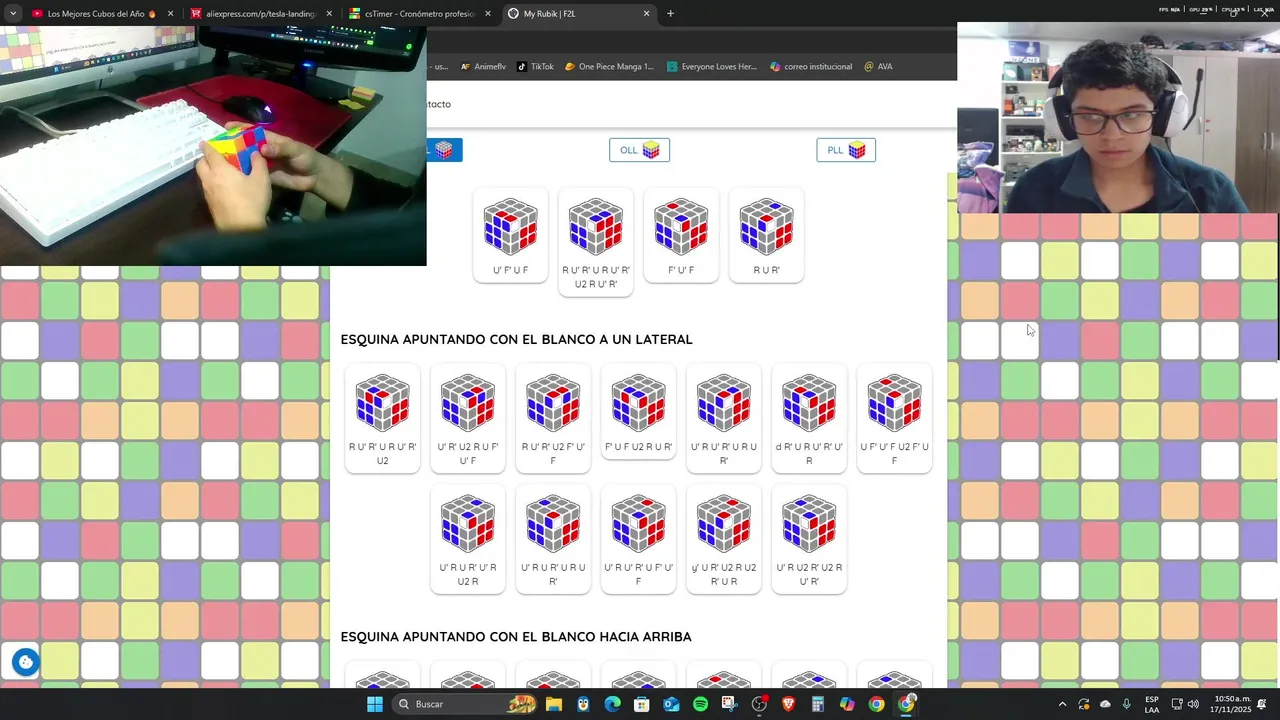Open the correo institucional bookmark
This screenshot has height=720, width=1280.
tap(811, 67)
